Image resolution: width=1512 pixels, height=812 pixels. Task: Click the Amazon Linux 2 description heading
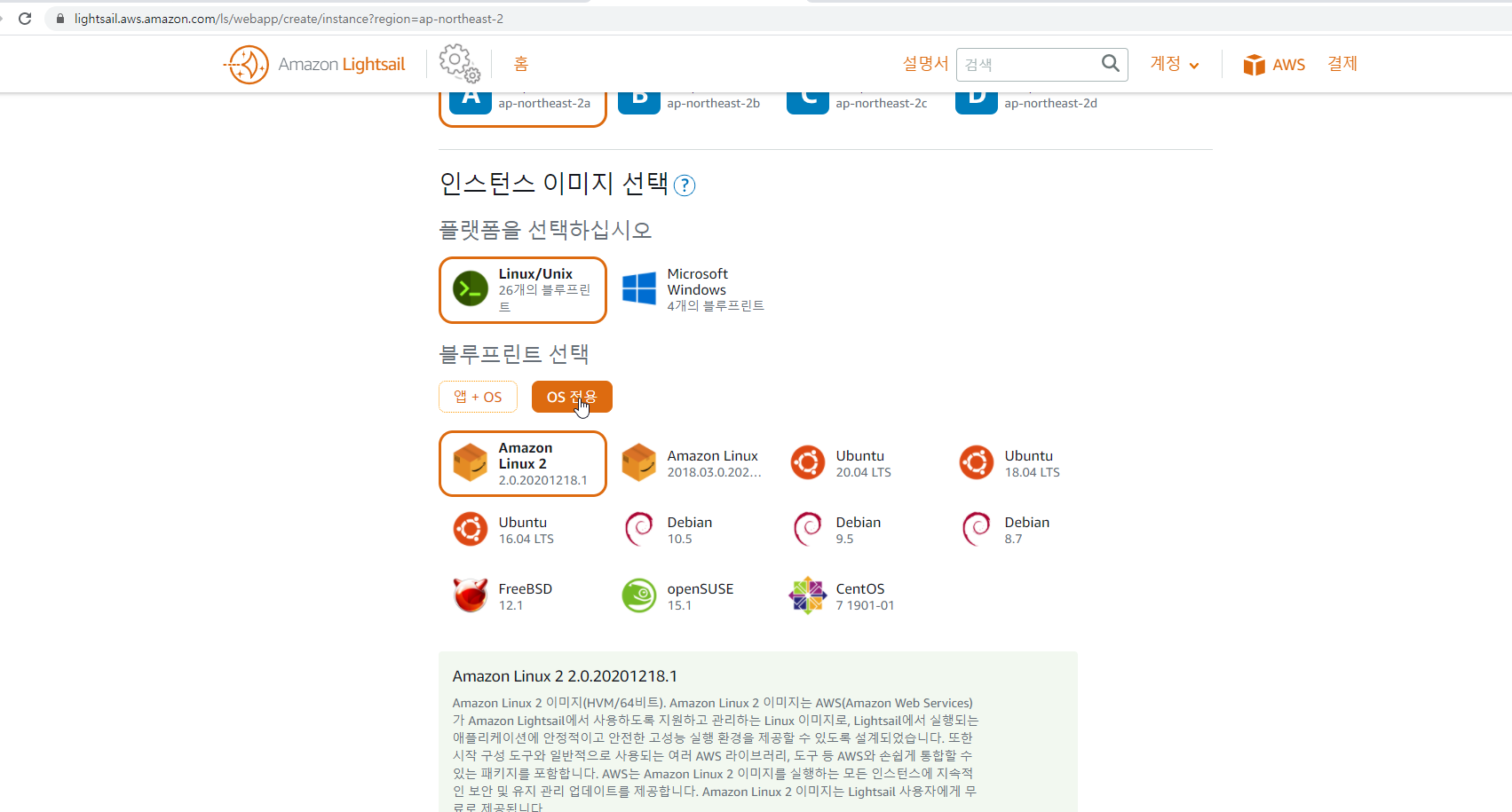pyautogui.click(x=565, y=676)
